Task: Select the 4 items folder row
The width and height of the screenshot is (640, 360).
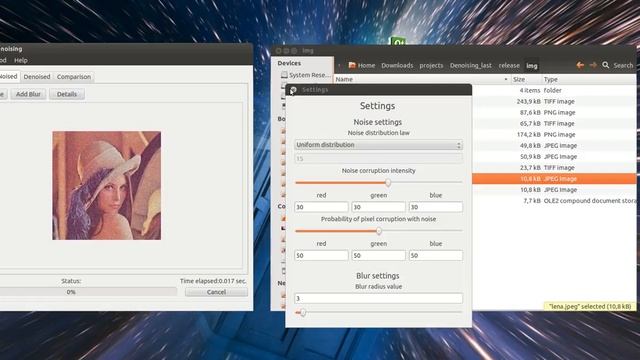Action: 554,90
